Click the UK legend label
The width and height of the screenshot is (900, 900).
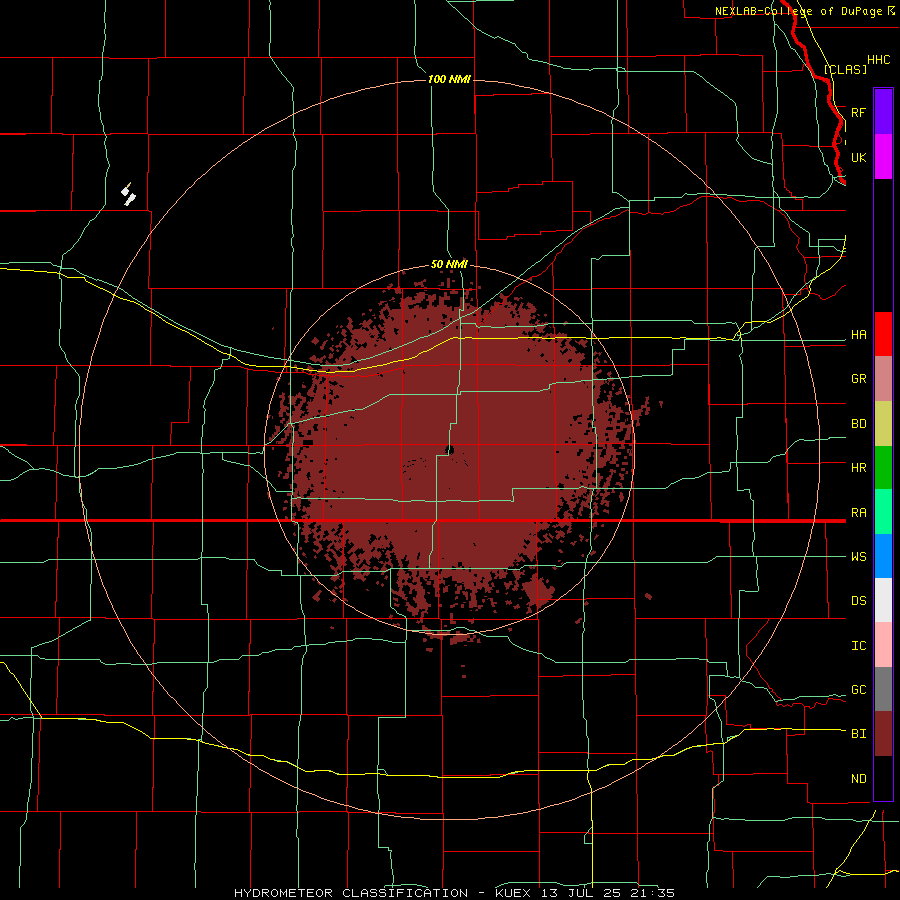(x=859, y=157)
